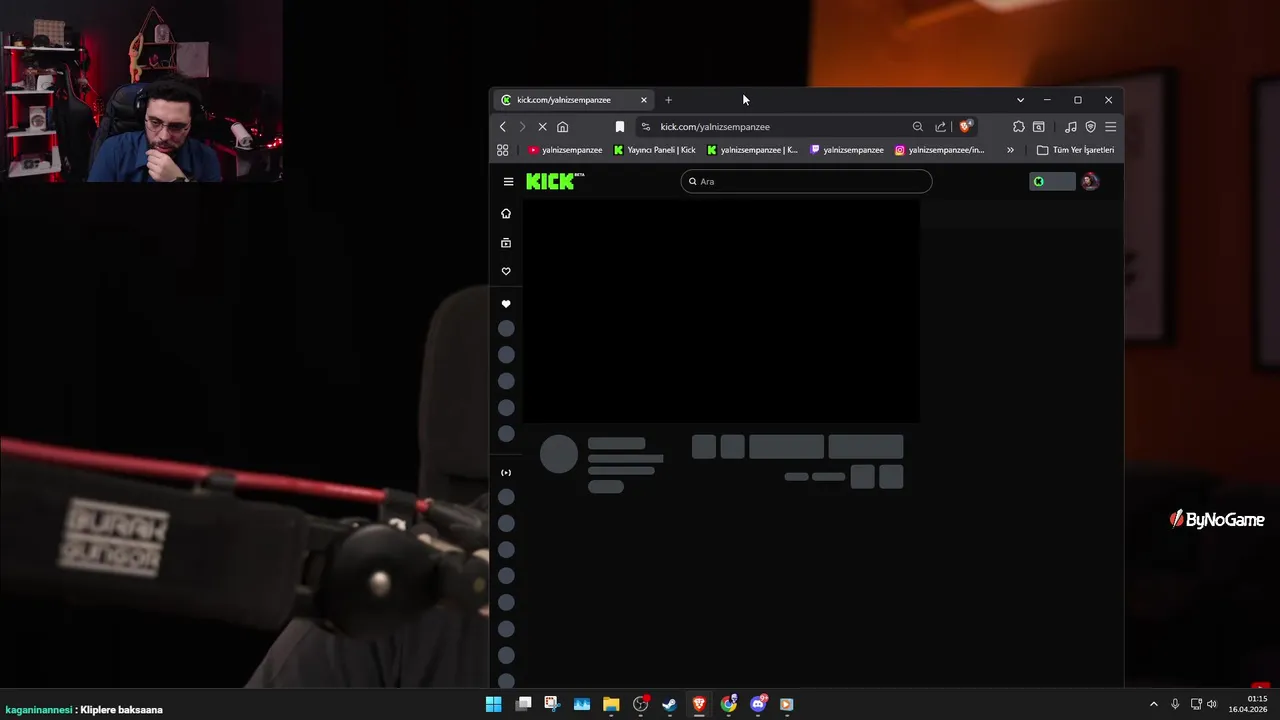Open the YouTube yalnizsempanzee bookmark

[x=566, y=150]
